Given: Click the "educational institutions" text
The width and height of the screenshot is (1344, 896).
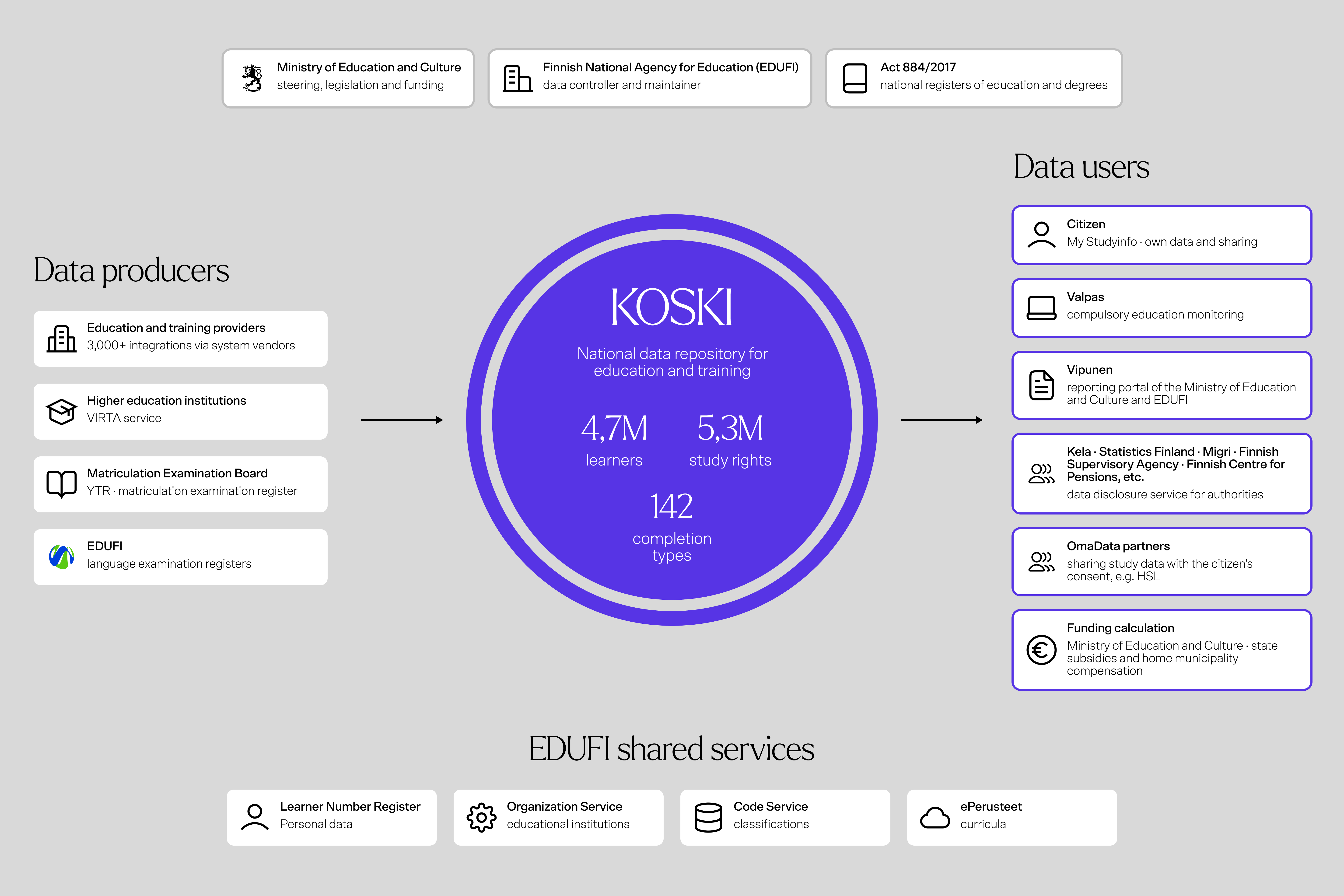Looking at the screenshot, I should click(568, 824).
